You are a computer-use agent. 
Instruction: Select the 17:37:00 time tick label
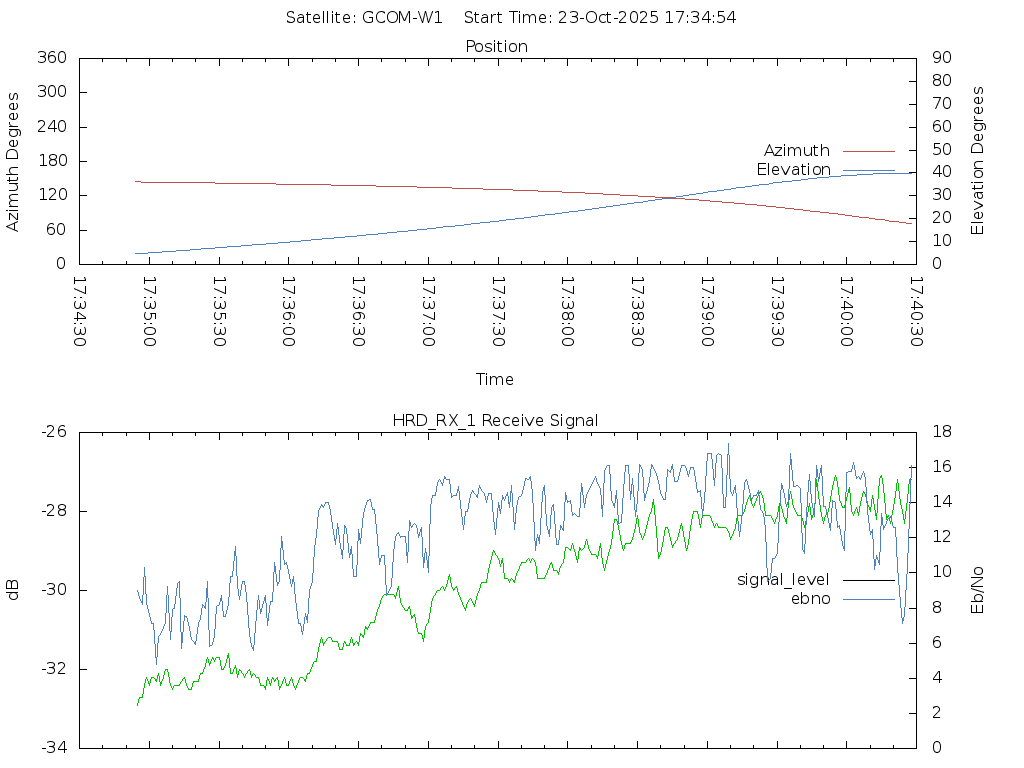click(428, 312)
